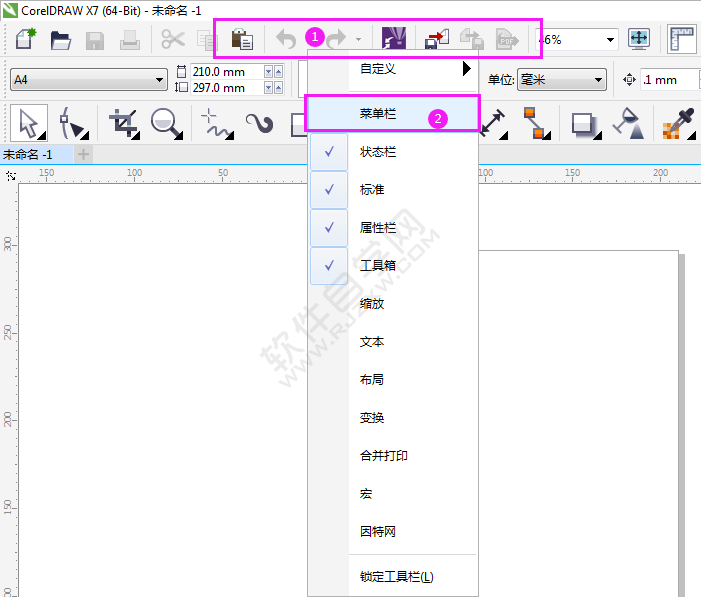Select the Zoom magnifier tool
This screenshot has height=597, width=701.
(x=167, y=123)
